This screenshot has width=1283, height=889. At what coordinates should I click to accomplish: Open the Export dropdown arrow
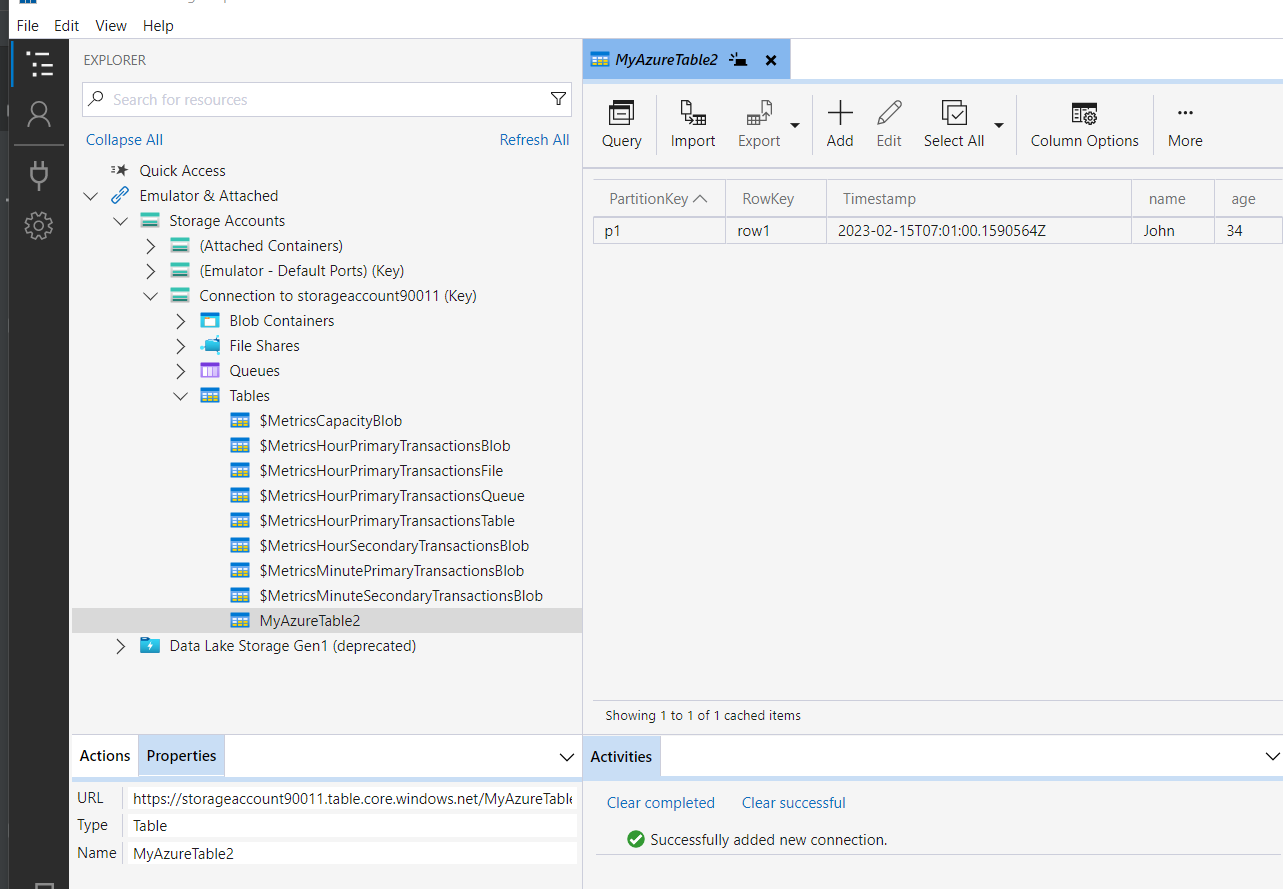[795, 125]
